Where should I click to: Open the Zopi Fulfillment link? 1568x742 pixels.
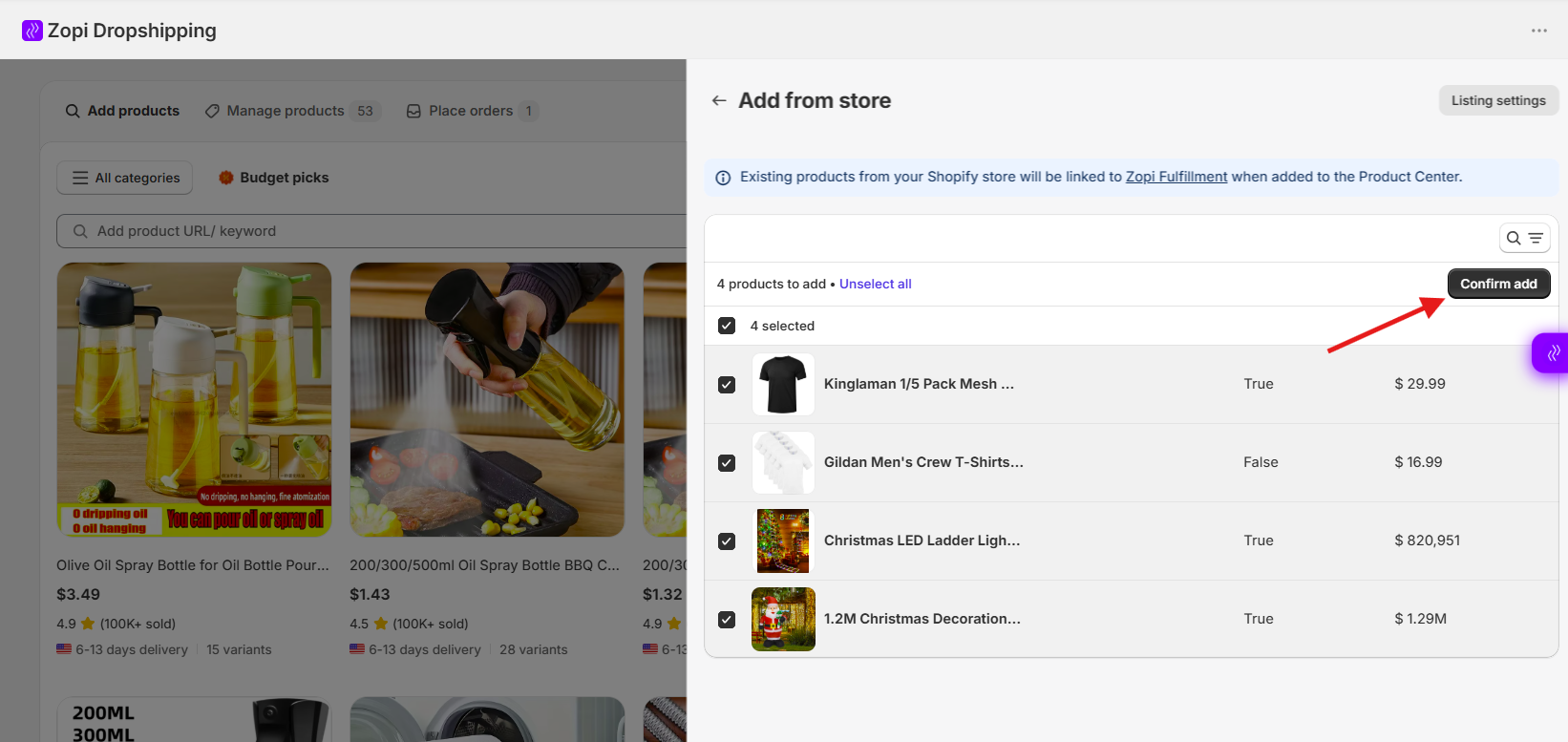pos(1176,177)
